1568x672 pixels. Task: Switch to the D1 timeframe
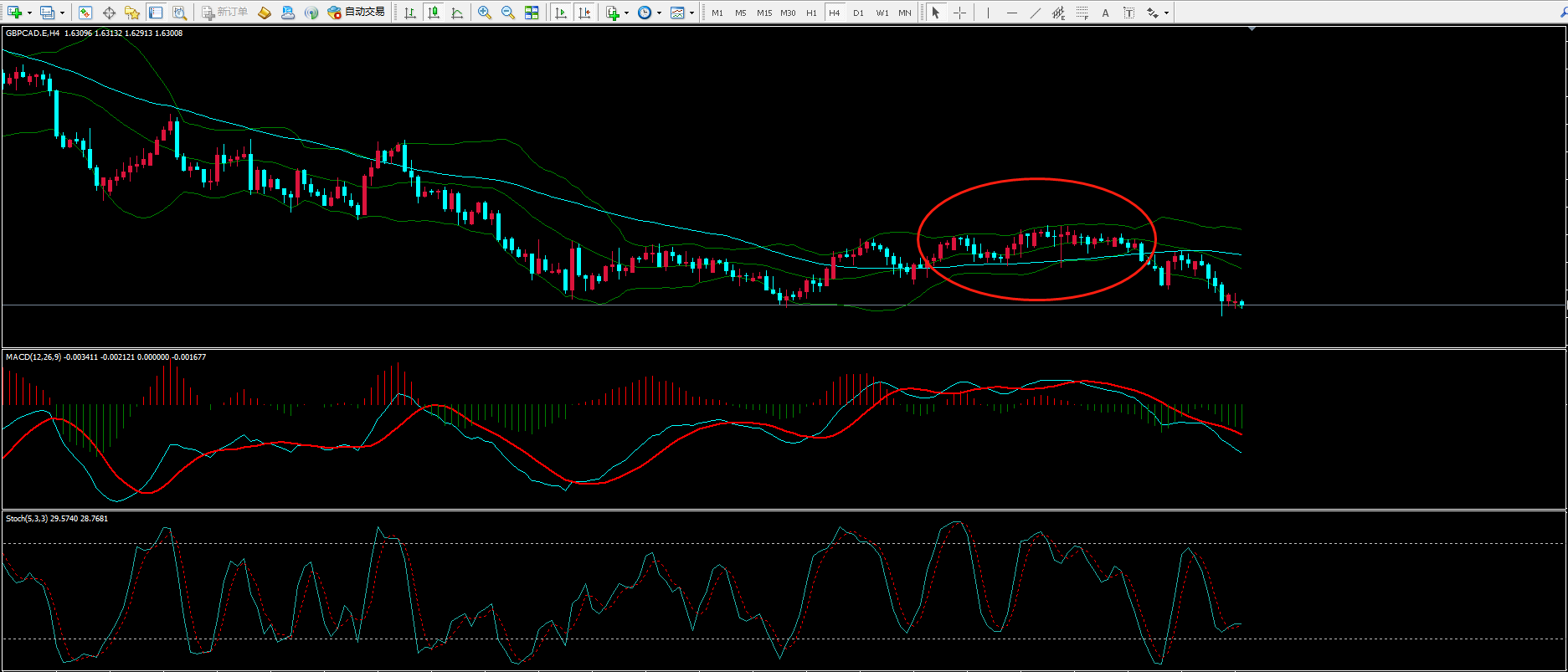point(858,13)
